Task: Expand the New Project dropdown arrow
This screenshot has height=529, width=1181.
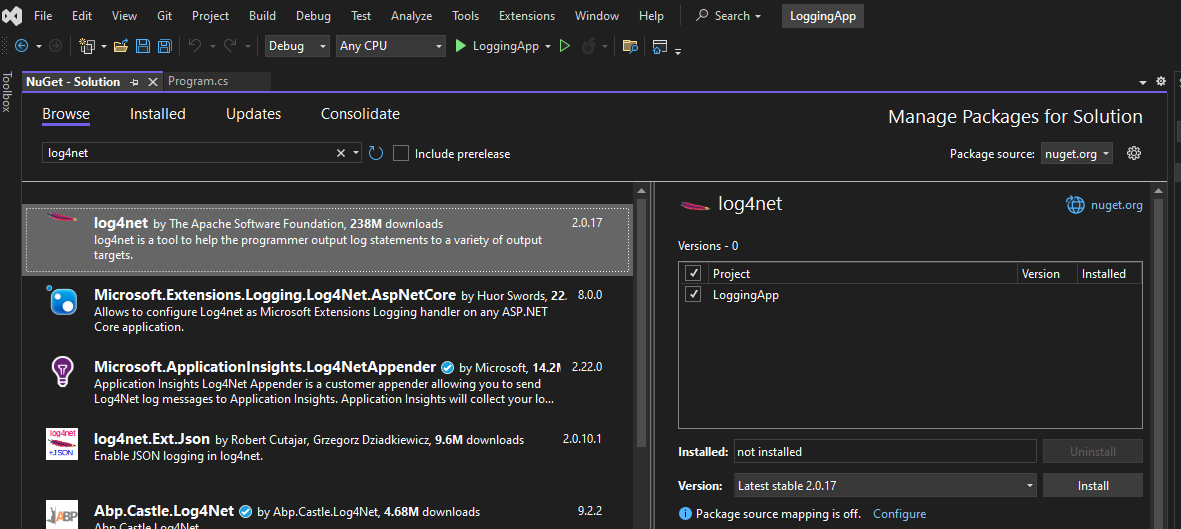Action: coord(104,47)
